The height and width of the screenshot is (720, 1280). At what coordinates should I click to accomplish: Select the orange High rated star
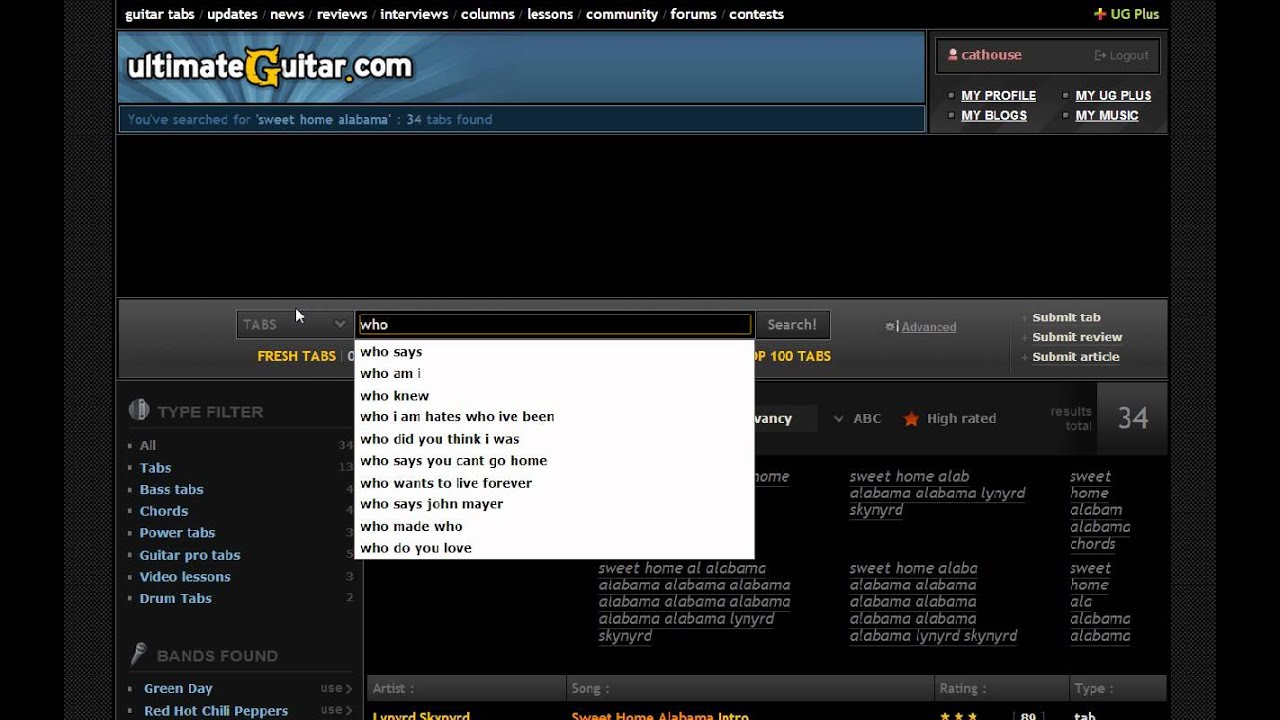pos(911,419)
